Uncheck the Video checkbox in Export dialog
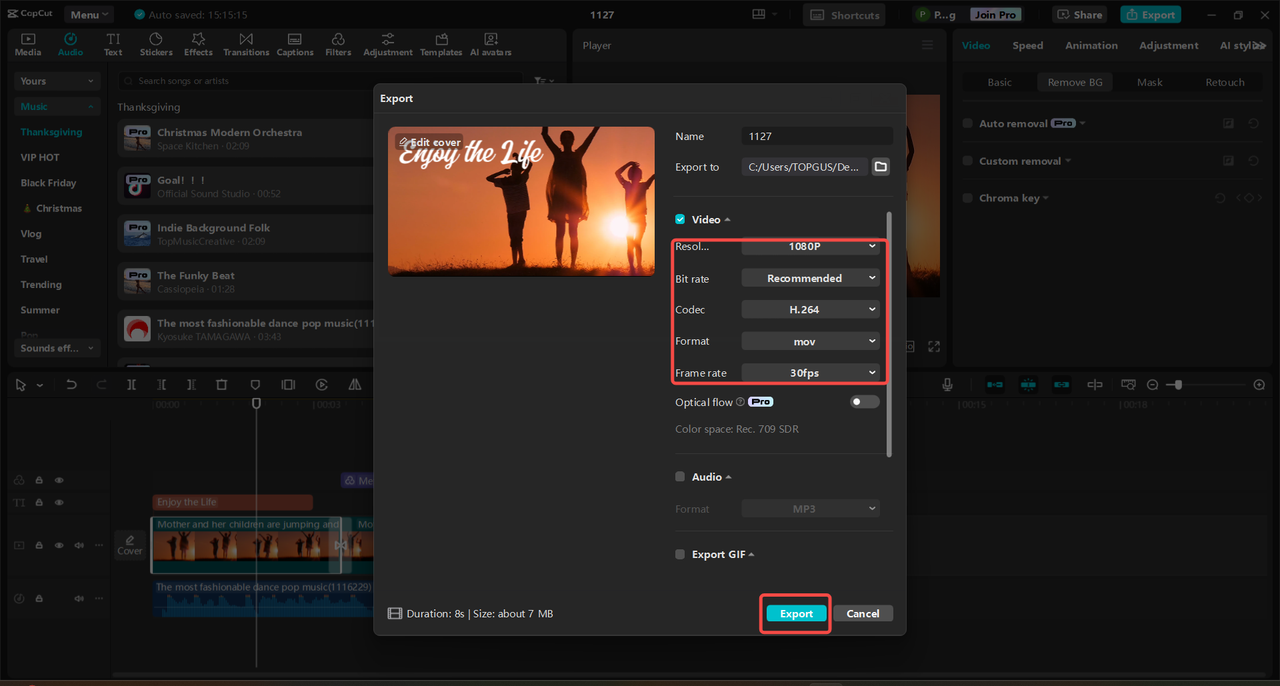1280x686 pixels. point(680,219)
